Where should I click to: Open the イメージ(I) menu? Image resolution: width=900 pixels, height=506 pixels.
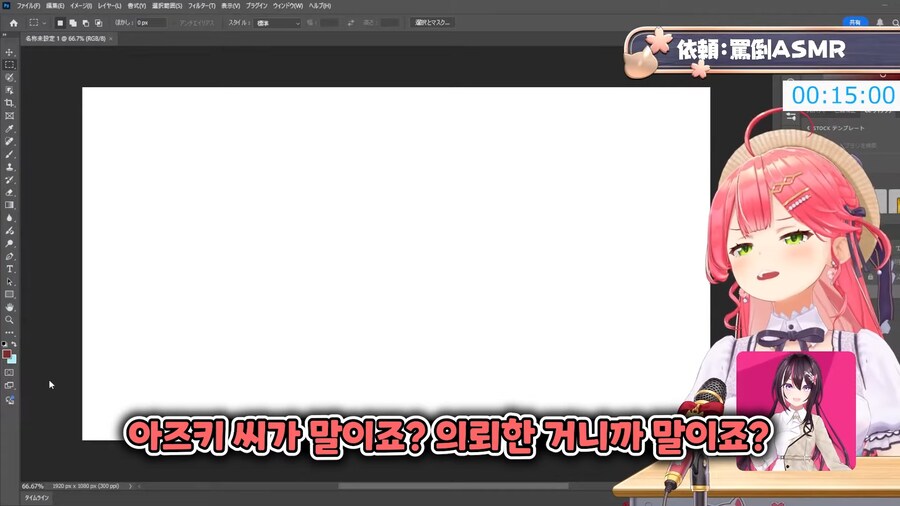[81, 6]
